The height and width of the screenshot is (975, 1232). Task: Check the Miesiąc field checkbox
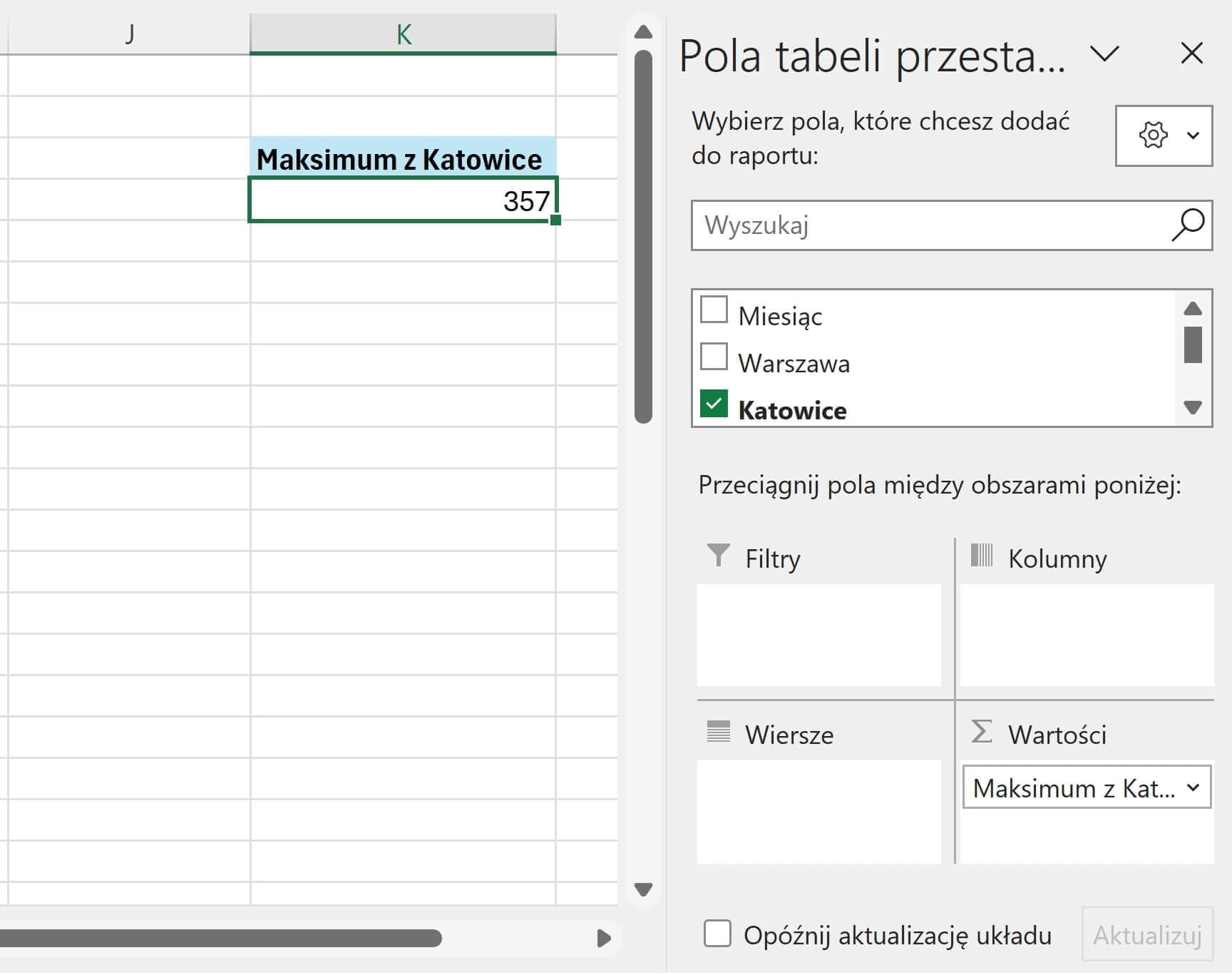point(714,310)
